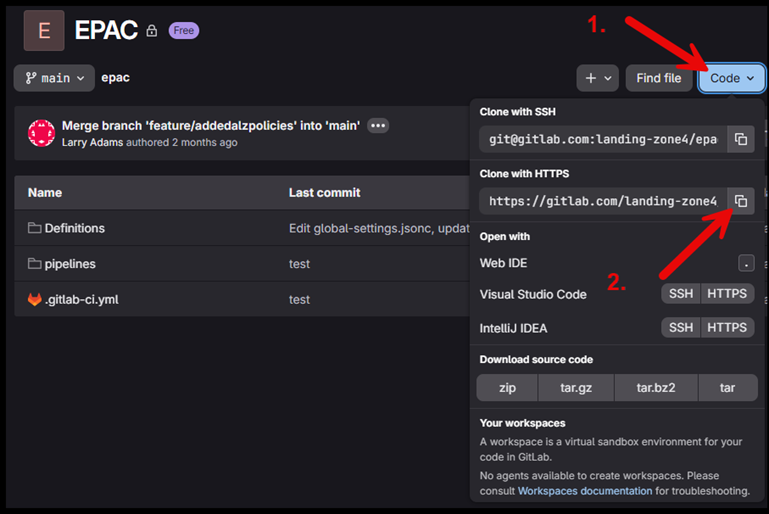Open the .gitlab-ci.yml file

(81, 300)
